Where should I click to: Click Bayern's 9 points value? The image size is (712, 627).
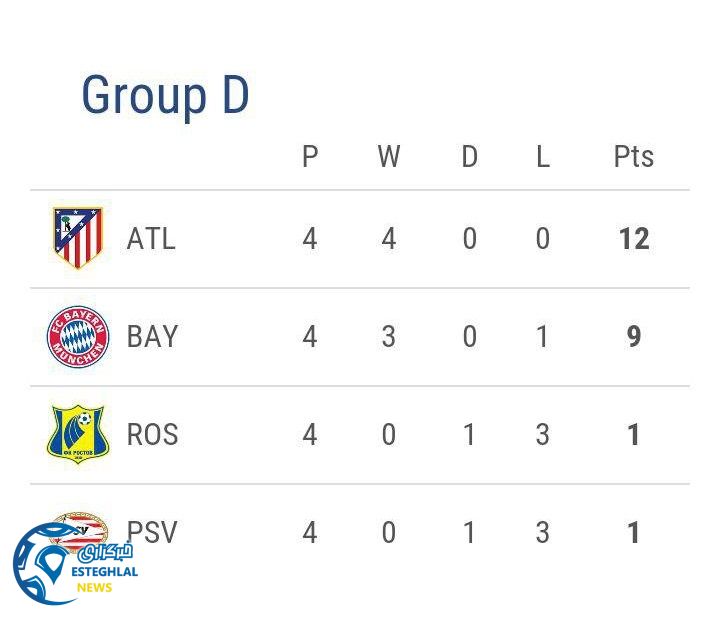pyautogui.click(x=633, y=337)
